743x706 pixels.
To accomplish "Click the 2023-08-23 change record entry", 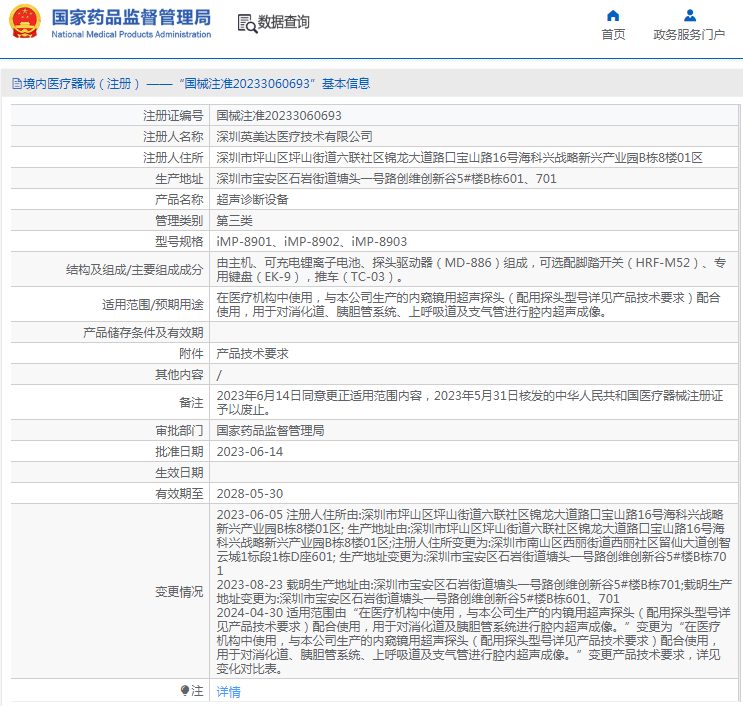I will click(474, 591).
